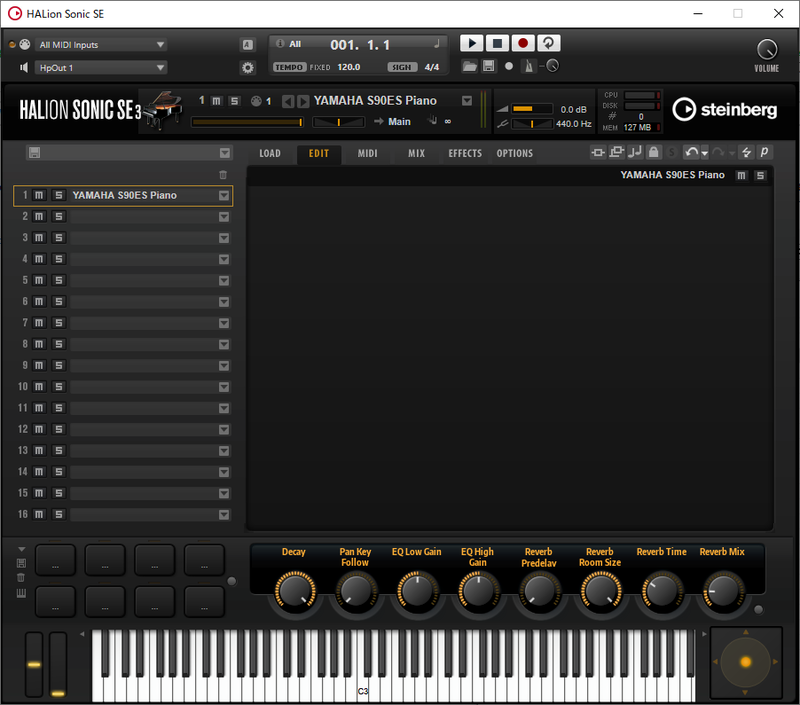Go to the MIX tab
Viewport: 800px width, 705px height.
point(416,154)
